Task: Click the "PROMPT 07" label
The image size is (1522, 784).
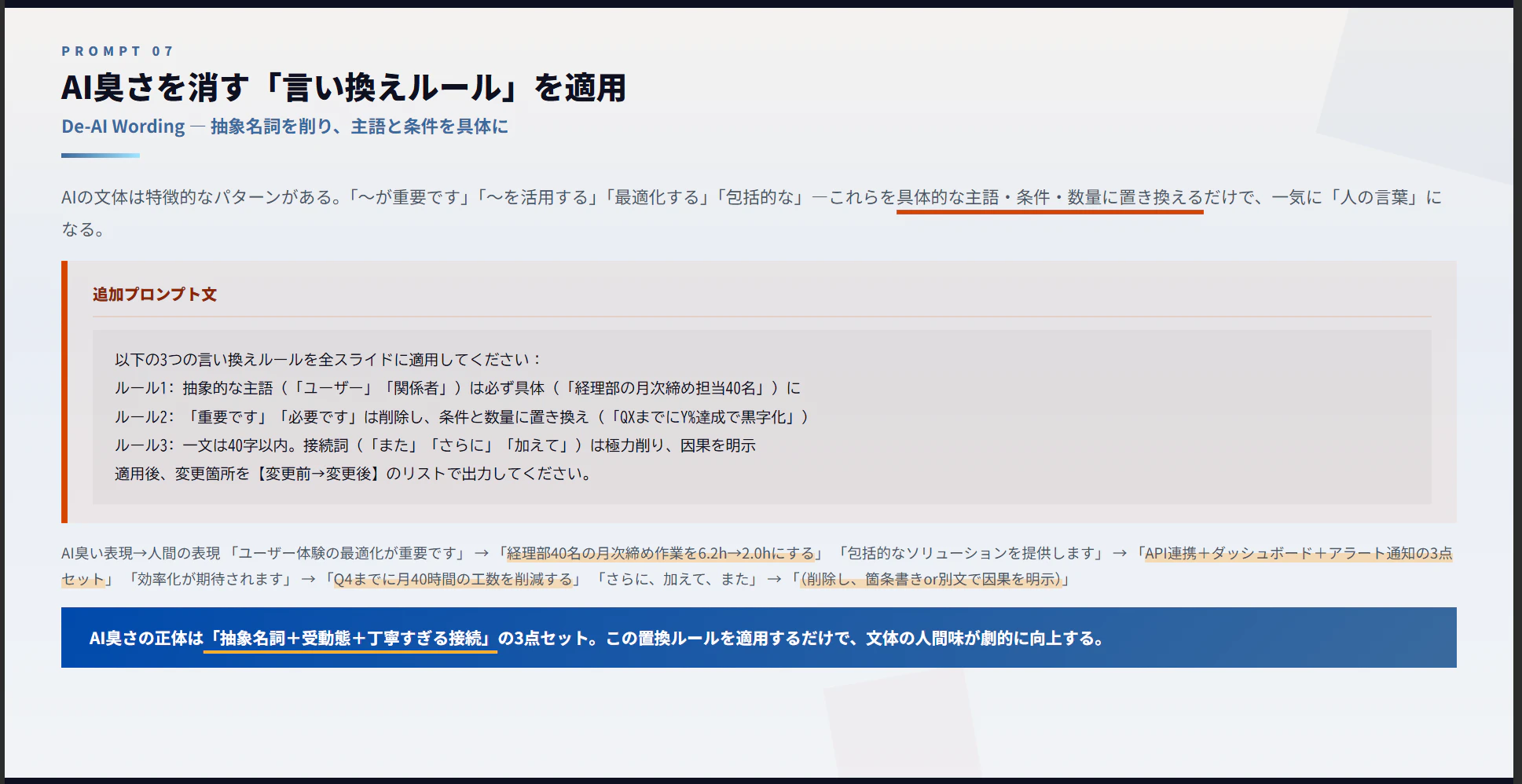Action: click(x=117, y=51)
